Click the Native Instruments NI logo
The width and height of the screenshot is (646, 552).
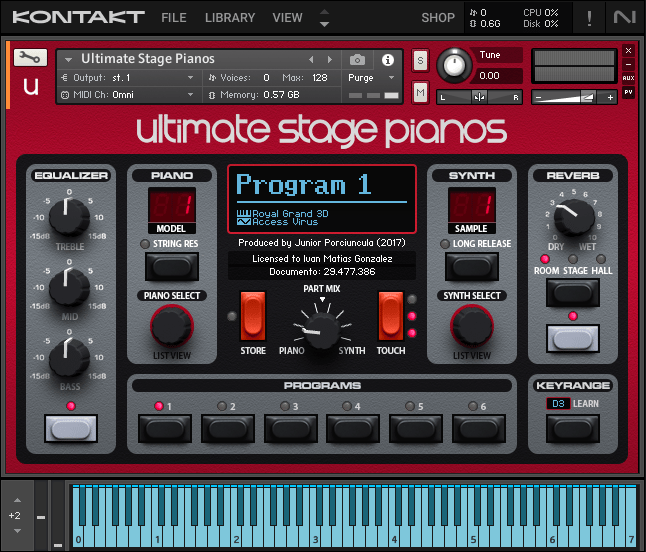coord(625,17)
